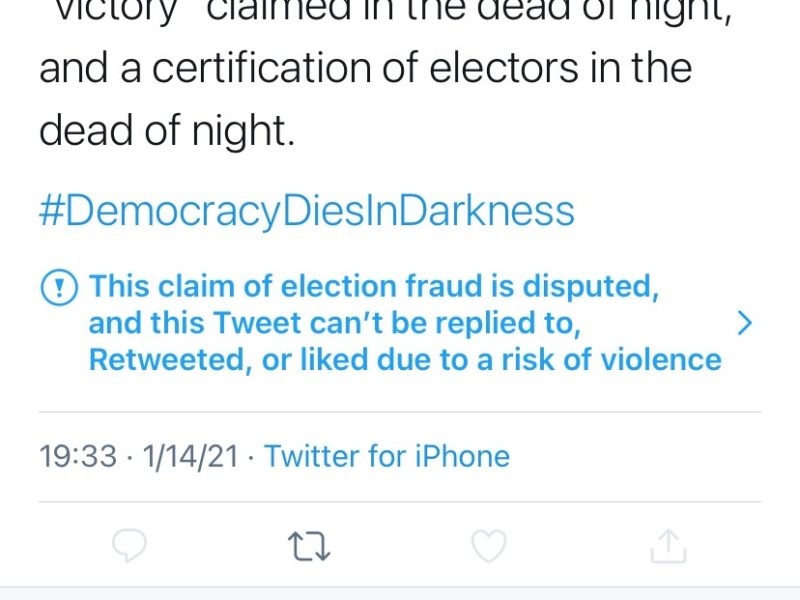Open the share upload icon

pos(669,545)
